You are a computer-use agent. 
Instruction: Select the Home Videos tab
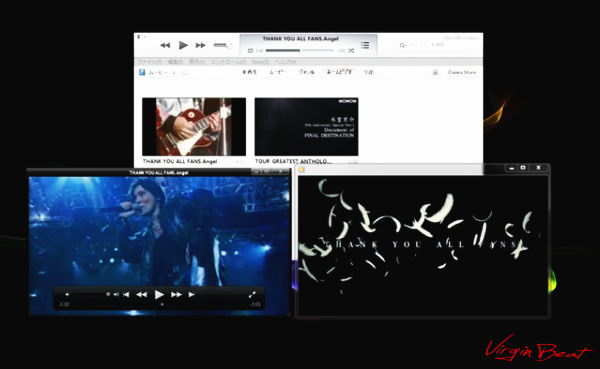[338, 72]
